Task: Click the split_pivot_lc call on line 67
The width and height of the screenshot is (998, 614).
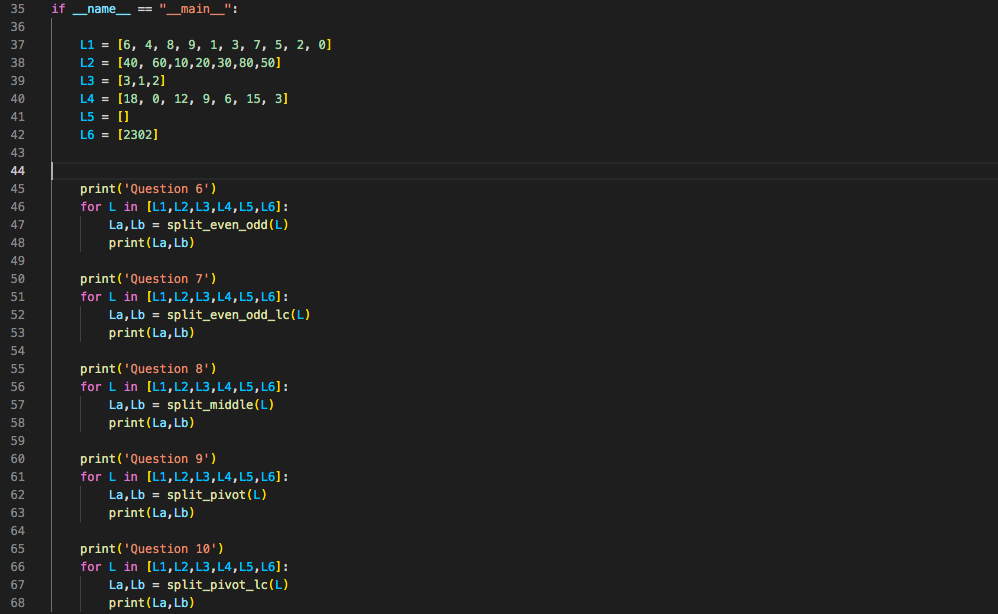Action: [x=215, y=584]
